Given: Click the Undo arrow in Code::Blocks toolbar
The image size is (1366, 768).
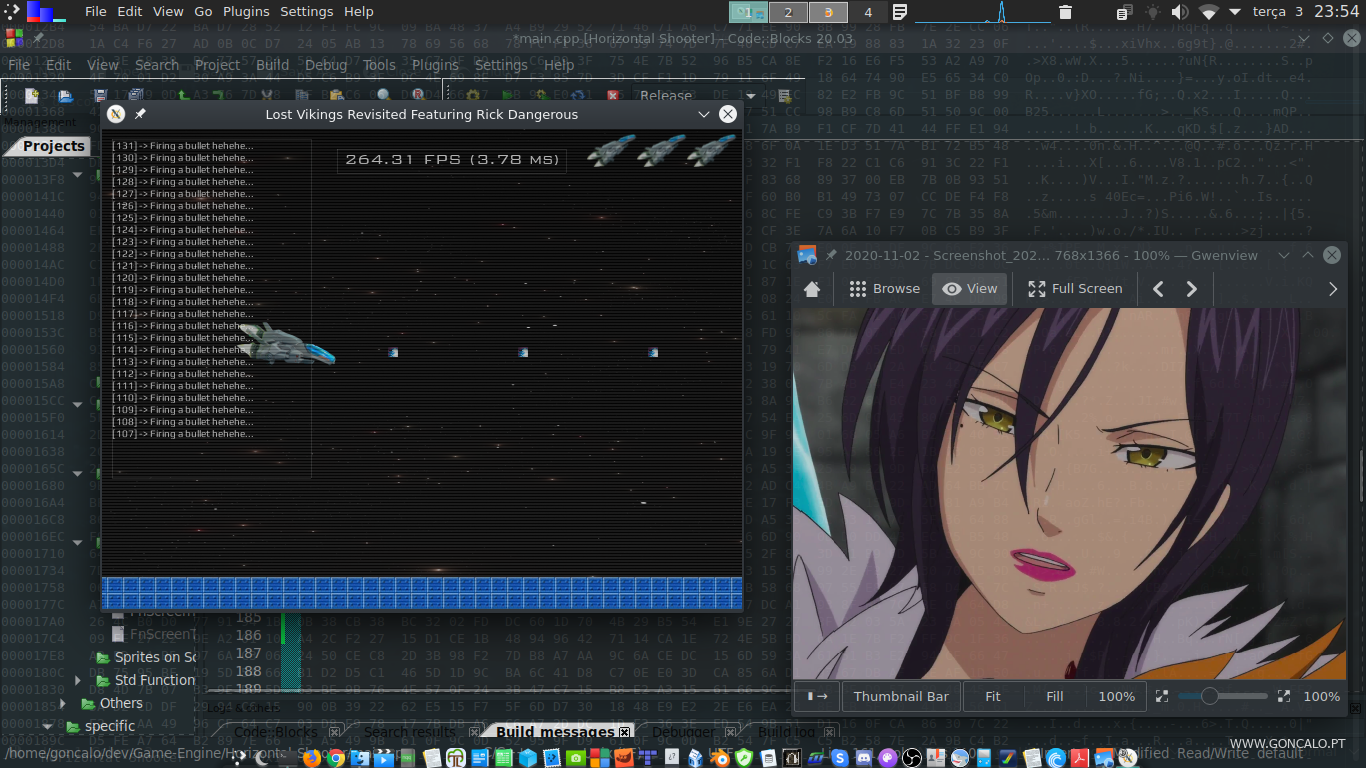Looking at the screenshot, I should pyautogui.click(x=186, y=96).
